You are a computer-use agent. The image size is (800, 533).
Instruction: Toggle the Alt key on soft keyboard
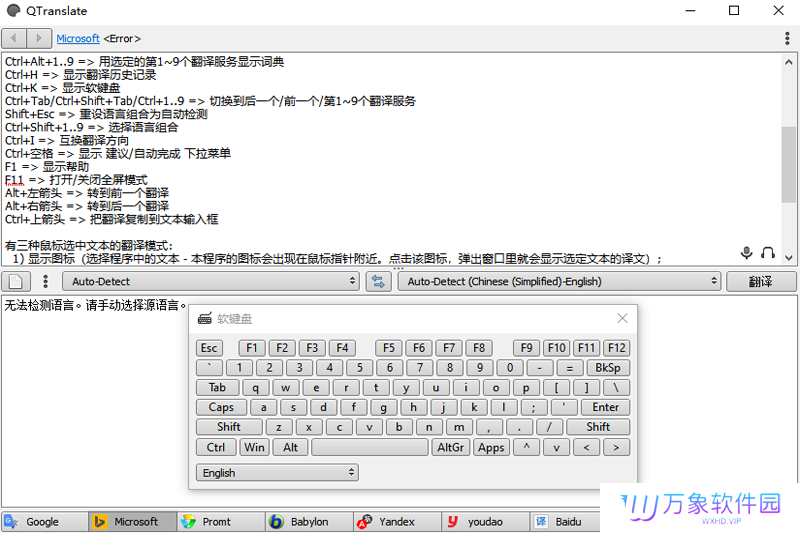point(290,447)
